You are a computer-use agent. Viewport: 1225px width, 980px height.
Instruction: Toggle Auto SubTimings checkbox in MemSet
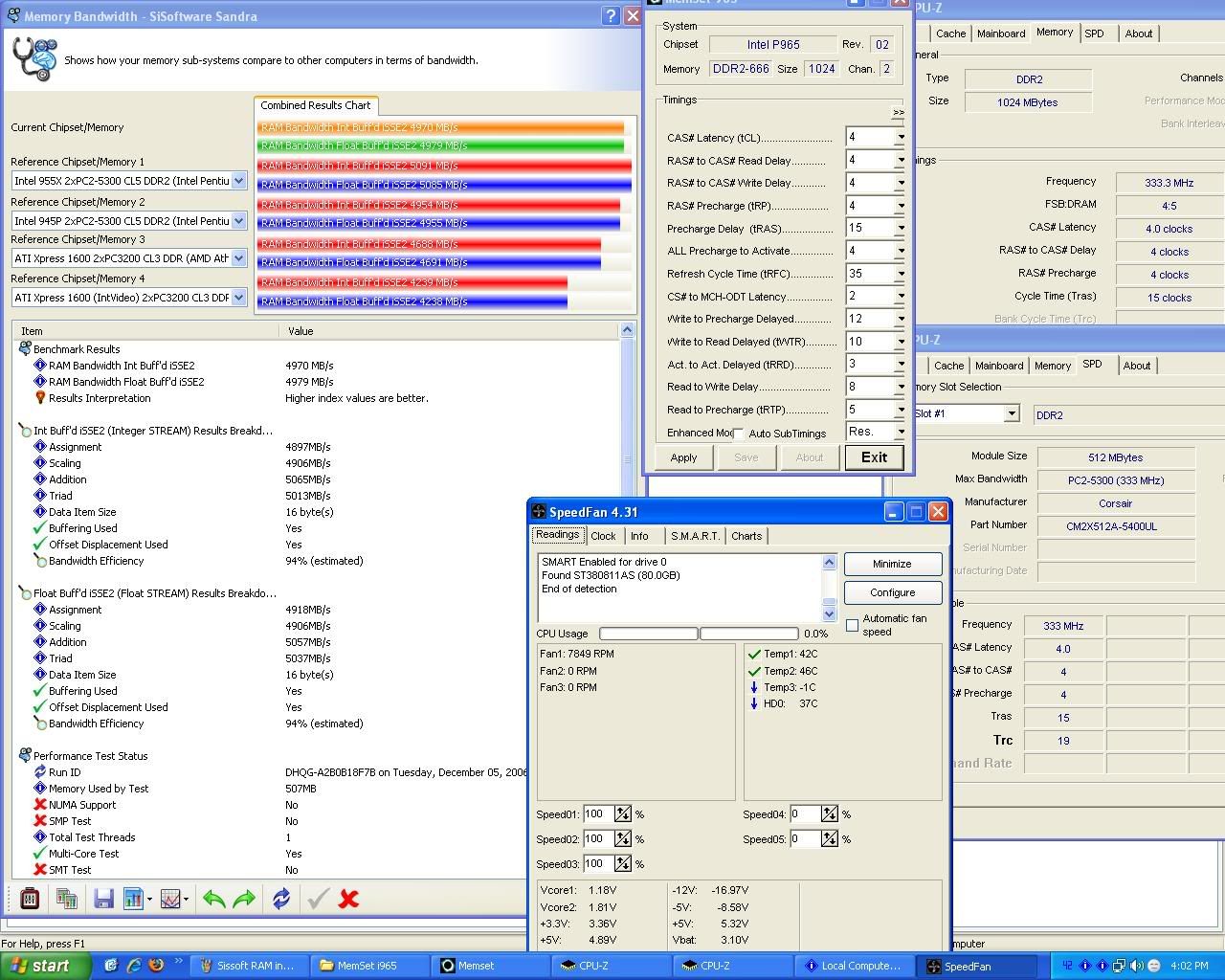738,434
